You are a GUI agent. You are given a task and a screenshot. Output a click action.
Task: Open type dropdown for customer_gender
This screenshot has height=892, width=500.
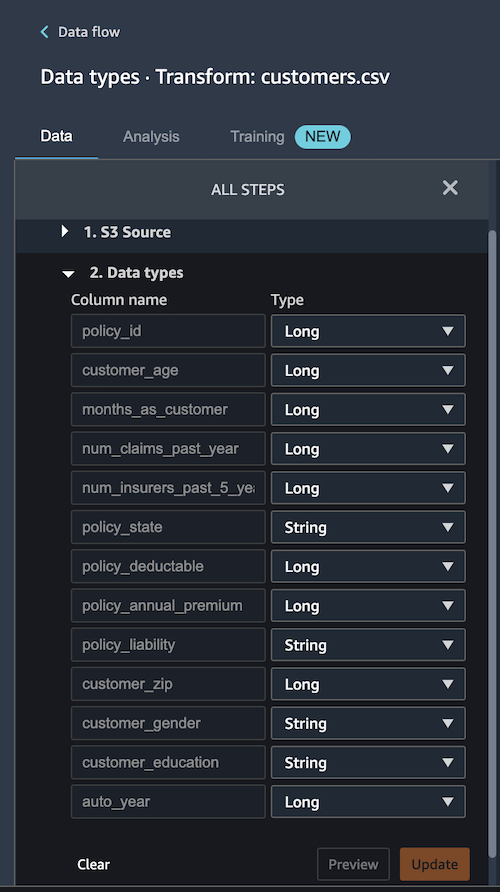coord(368,724)
